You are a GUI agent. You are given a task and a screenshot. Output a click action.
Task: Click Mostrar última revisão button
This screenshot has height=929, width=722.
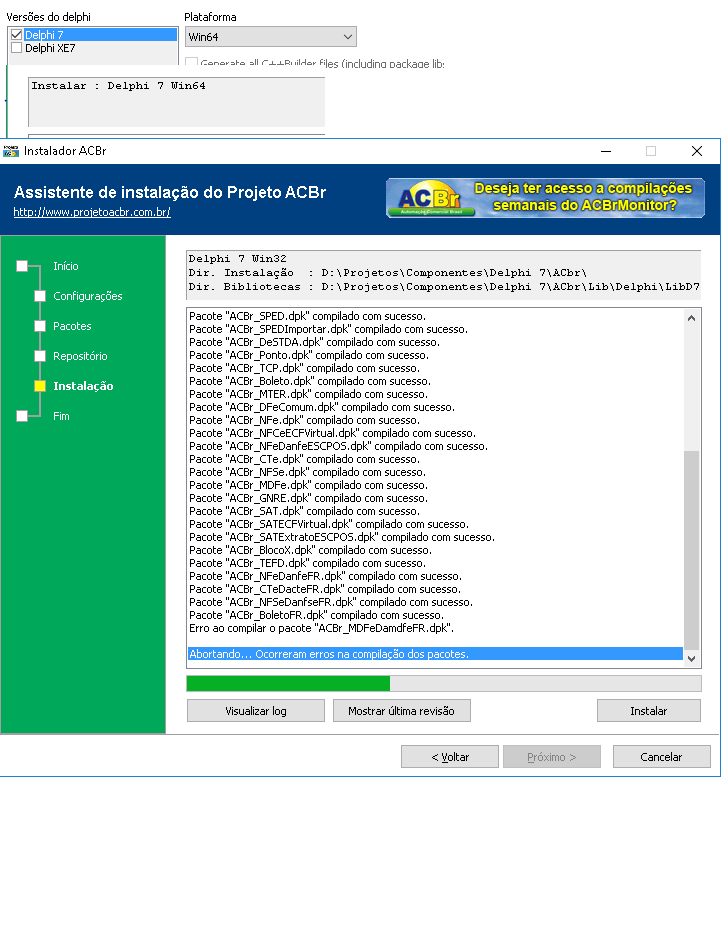402,711
